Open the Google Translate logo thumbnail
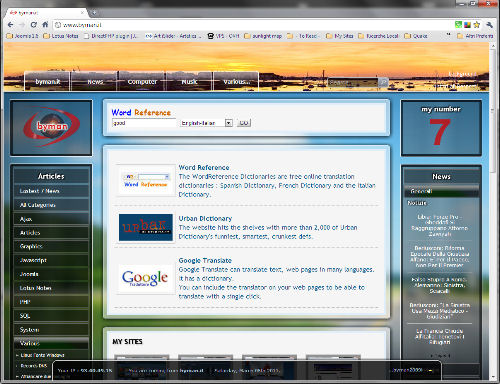Screen dimensions: 500x384 pos(145,278)
